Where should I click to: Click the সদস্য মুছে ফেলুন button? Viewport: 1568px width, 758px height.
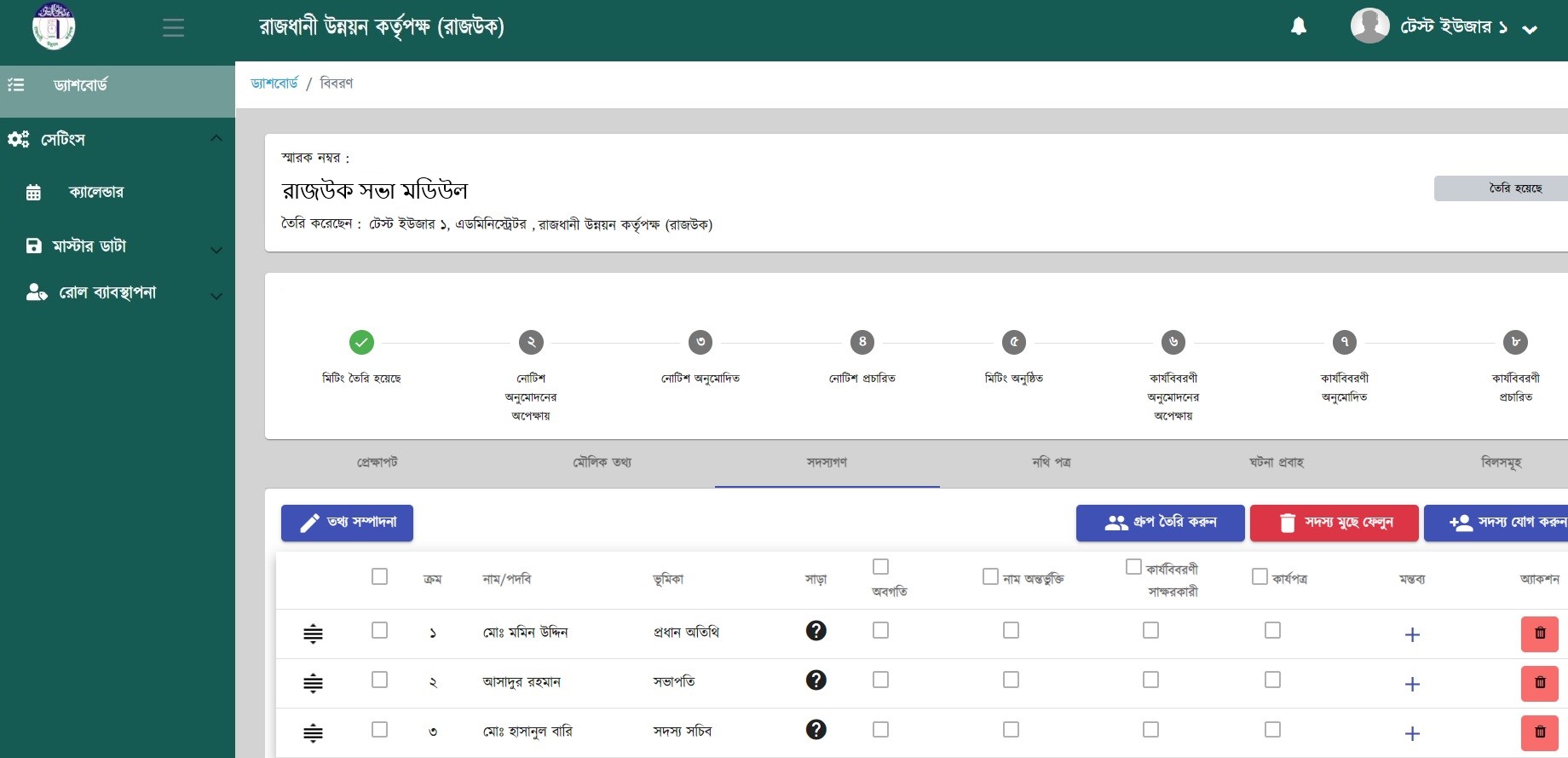(x=1334, y=523)
